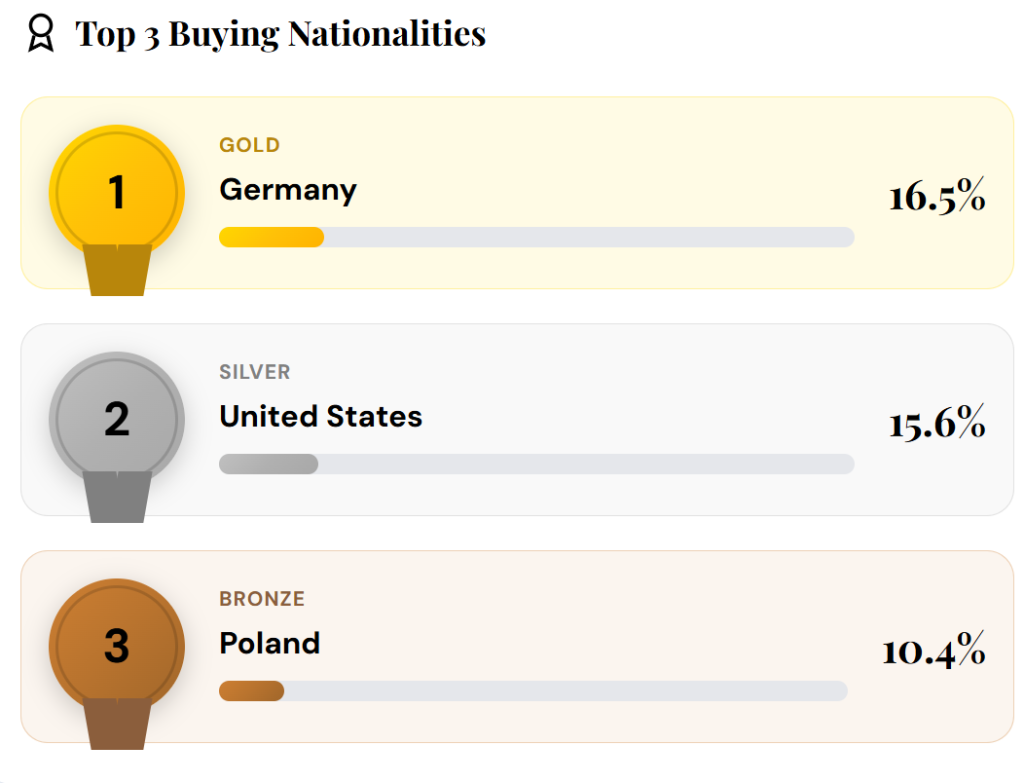The height and width of the screenshot is (783, 1024).
Task: Click the 10.4% percentage value
Action: point(933,651)
